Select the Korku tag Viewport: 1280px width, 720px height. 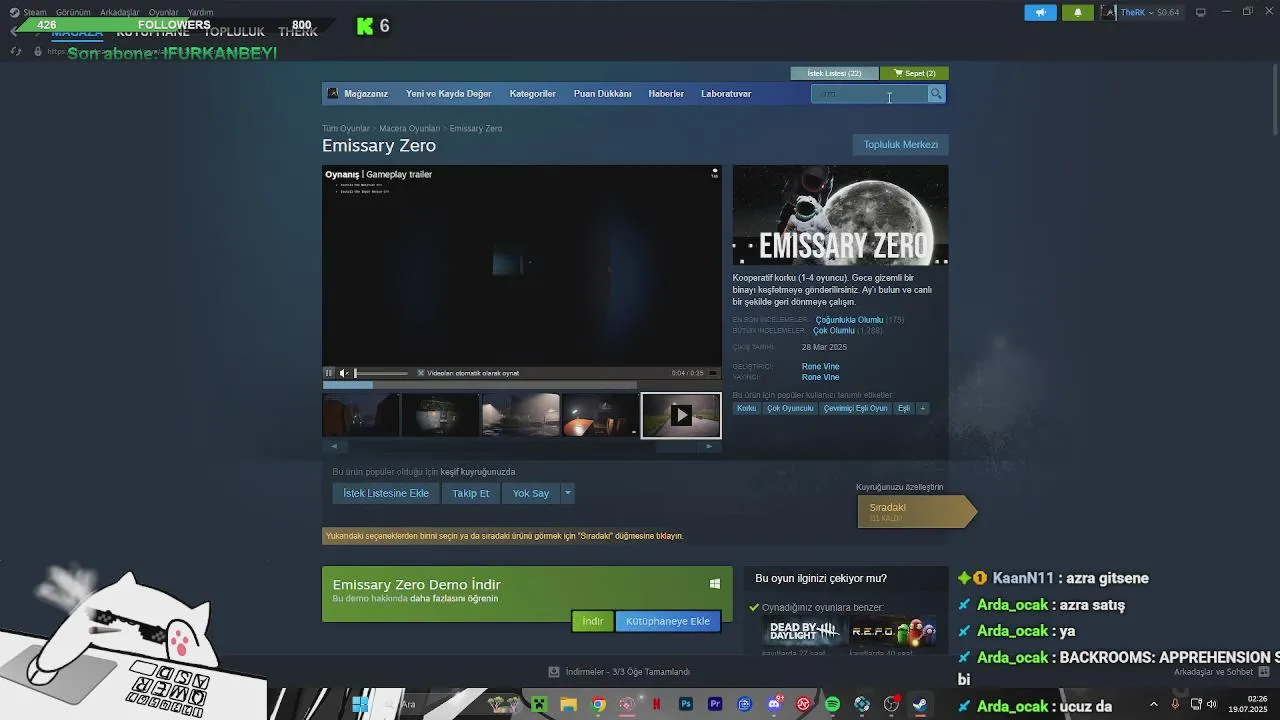[747, 408]
